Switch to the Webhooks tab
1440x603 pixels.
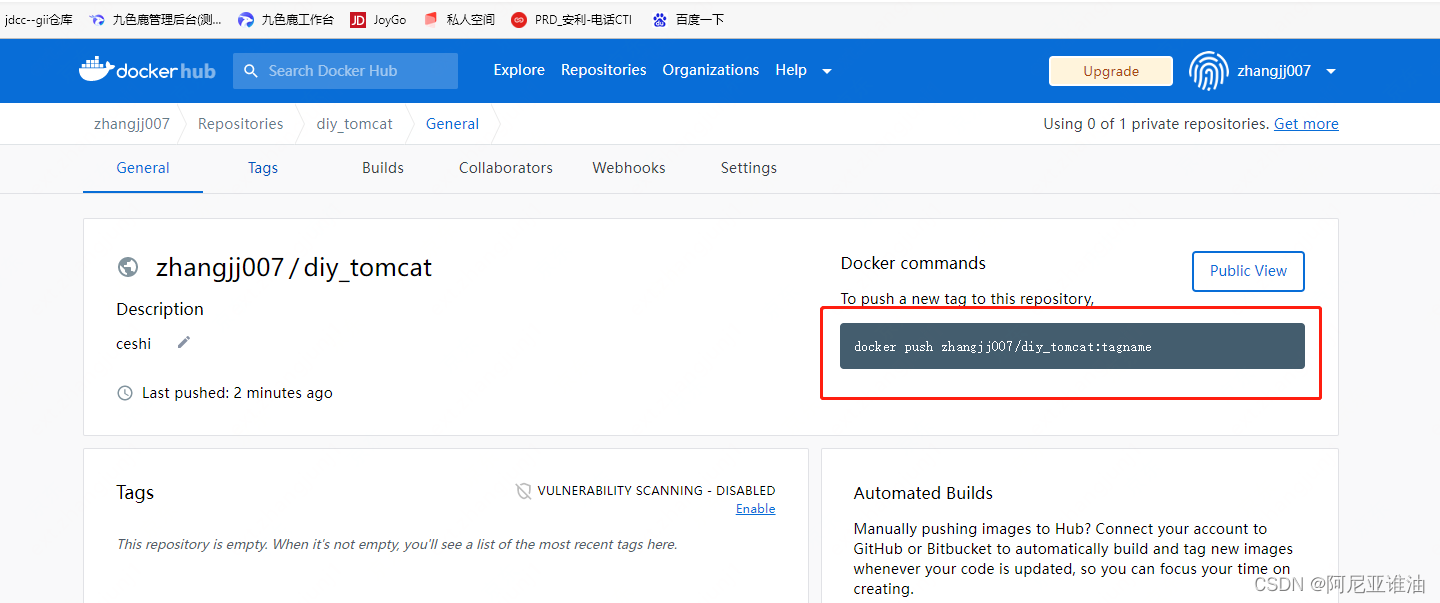pyautogui.click(x=629, y=168)
